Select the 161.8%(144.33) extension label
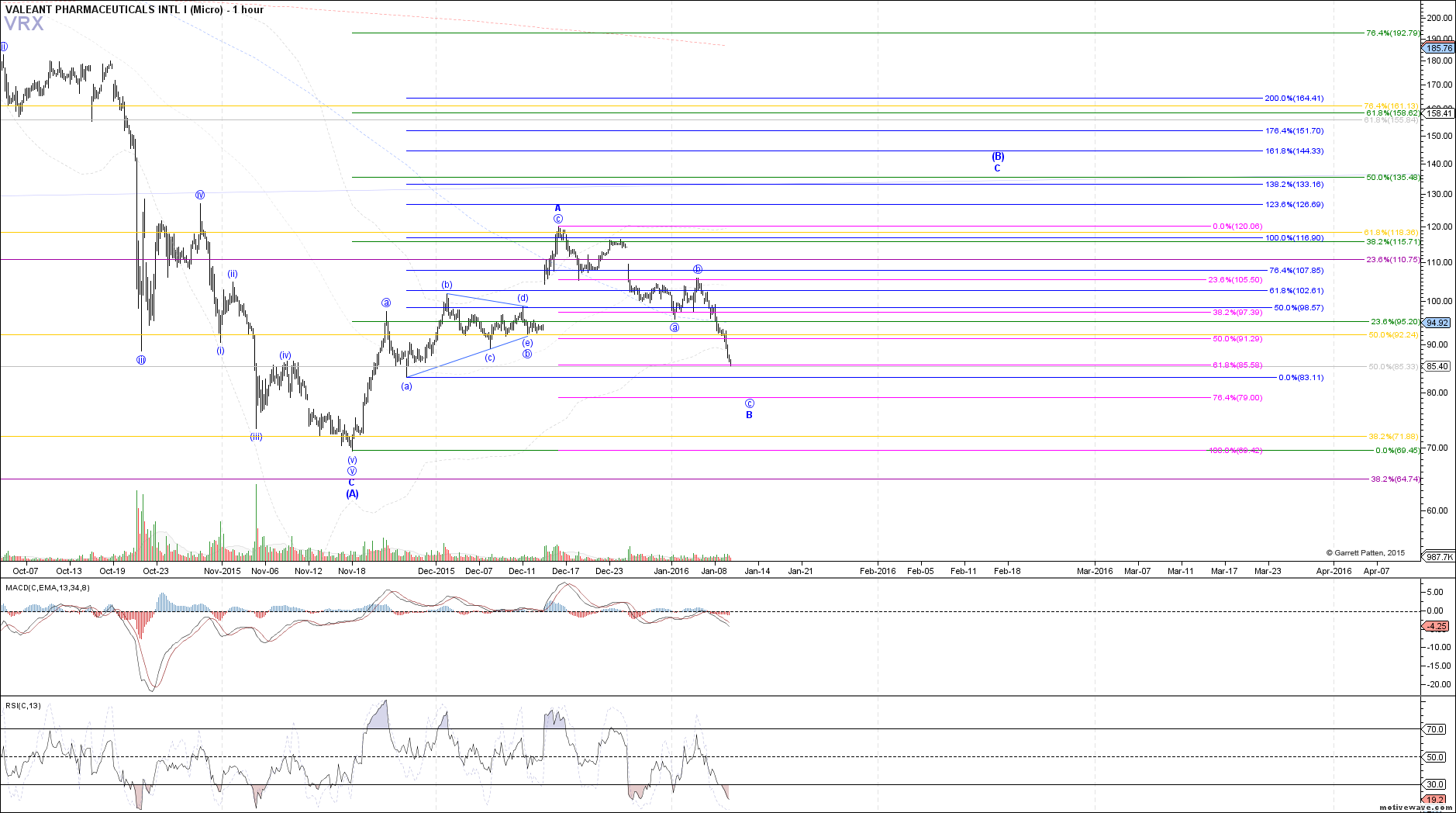This screenshot has height=813, width=1456. click(1294, 151)
